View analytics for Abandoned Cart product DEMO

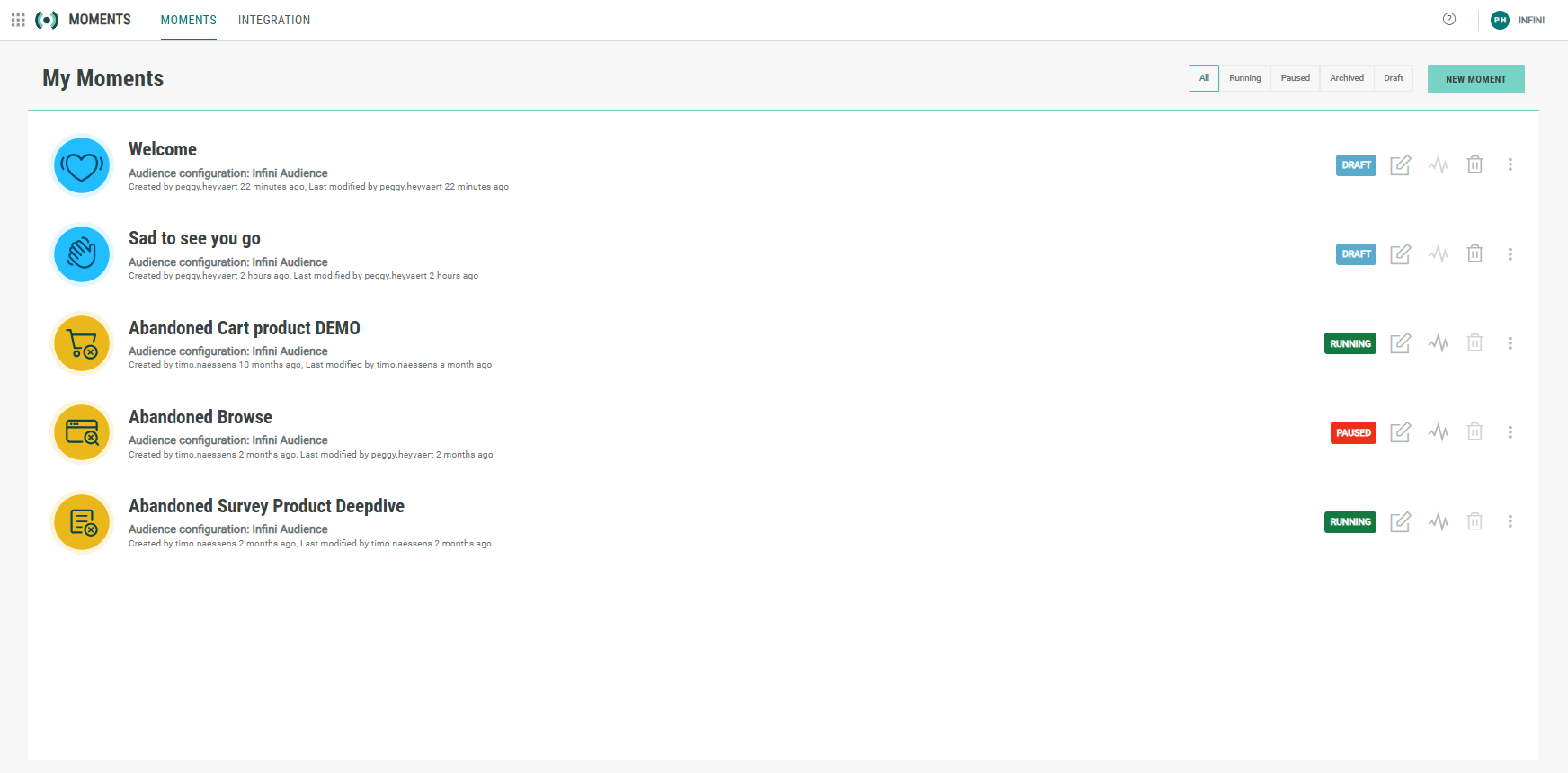click(1438, 343)
